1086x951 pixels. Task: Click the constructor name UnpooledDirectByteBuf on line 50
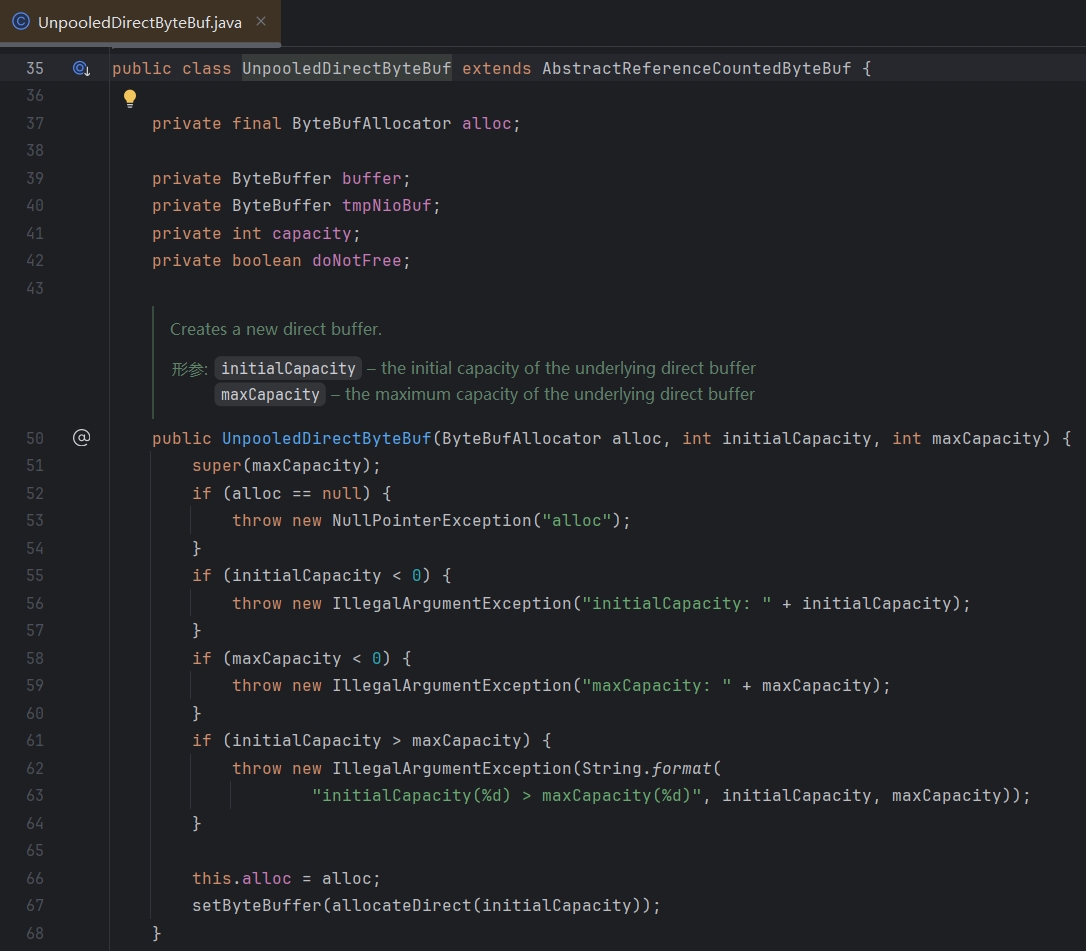[326, 438]
